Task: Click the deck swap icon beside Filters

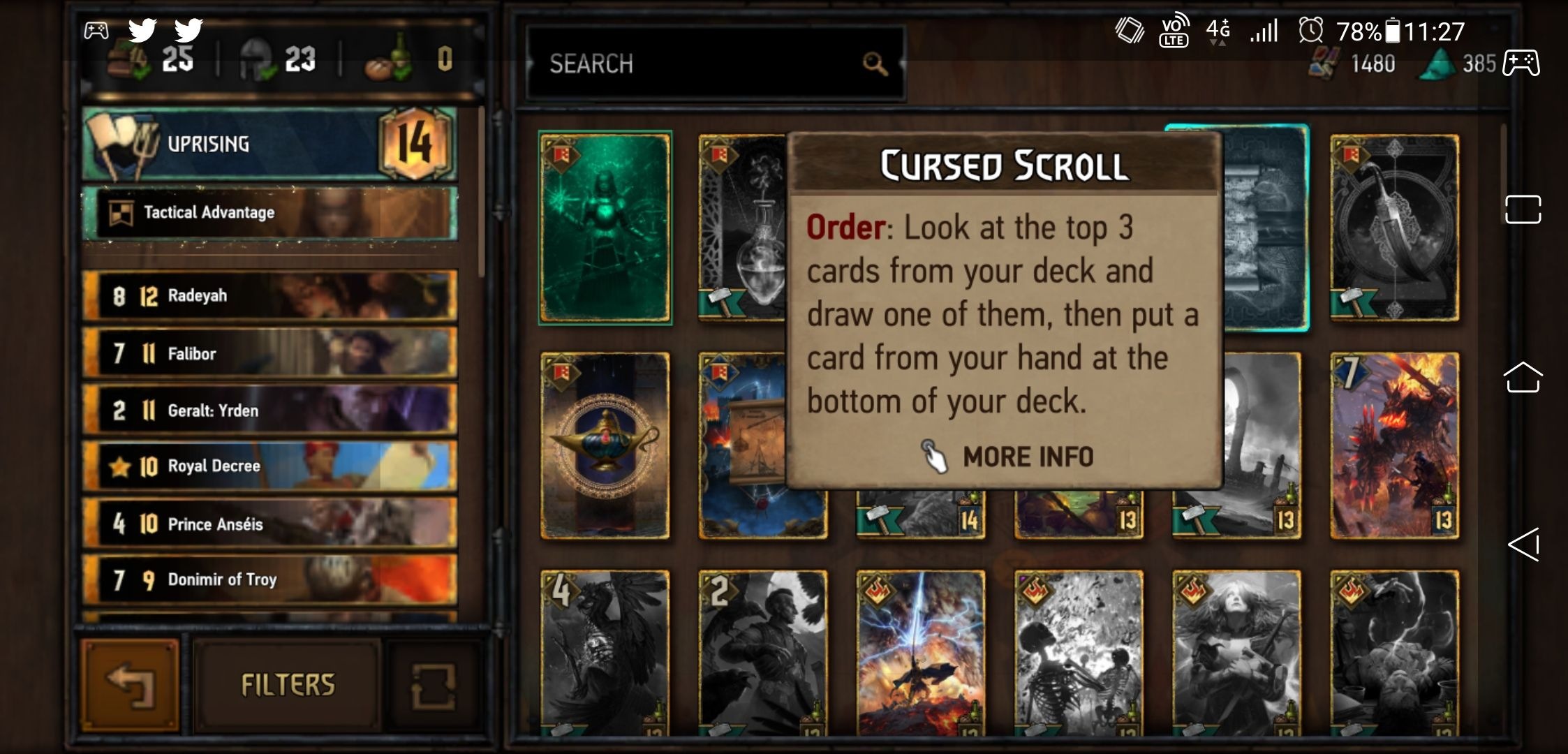Action: pyautogui.click(x=434, y=686)
